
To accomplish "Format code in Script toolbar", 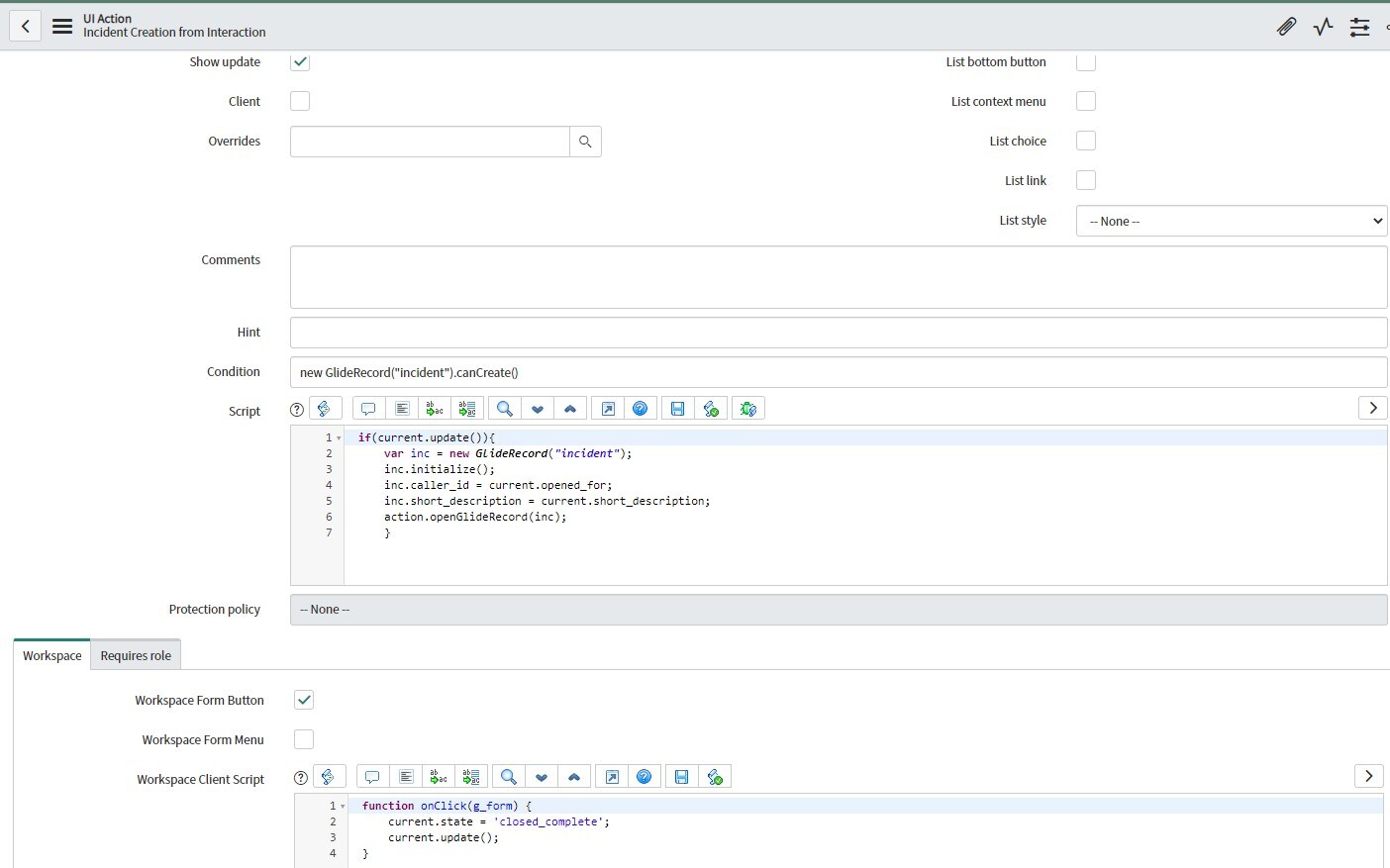I will coord(402,409).
